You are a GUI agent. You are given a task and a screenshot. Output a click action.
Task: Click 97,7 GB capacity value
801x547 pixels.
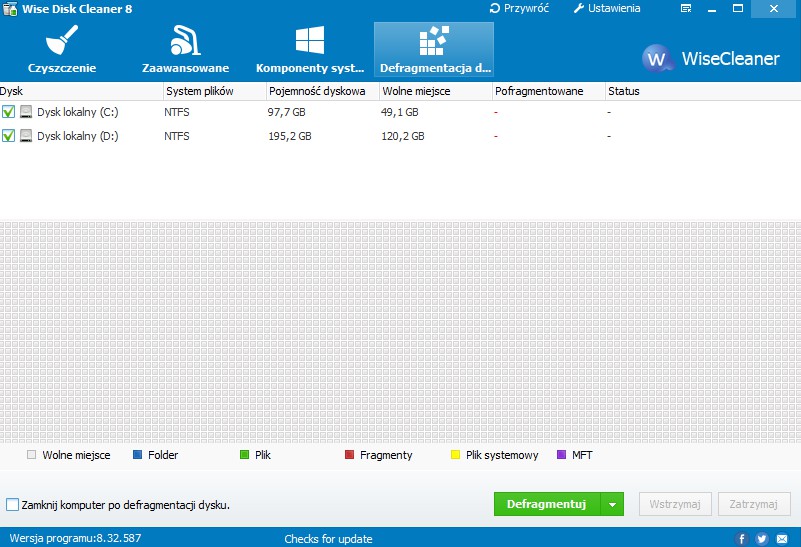(x=286, y=112)
